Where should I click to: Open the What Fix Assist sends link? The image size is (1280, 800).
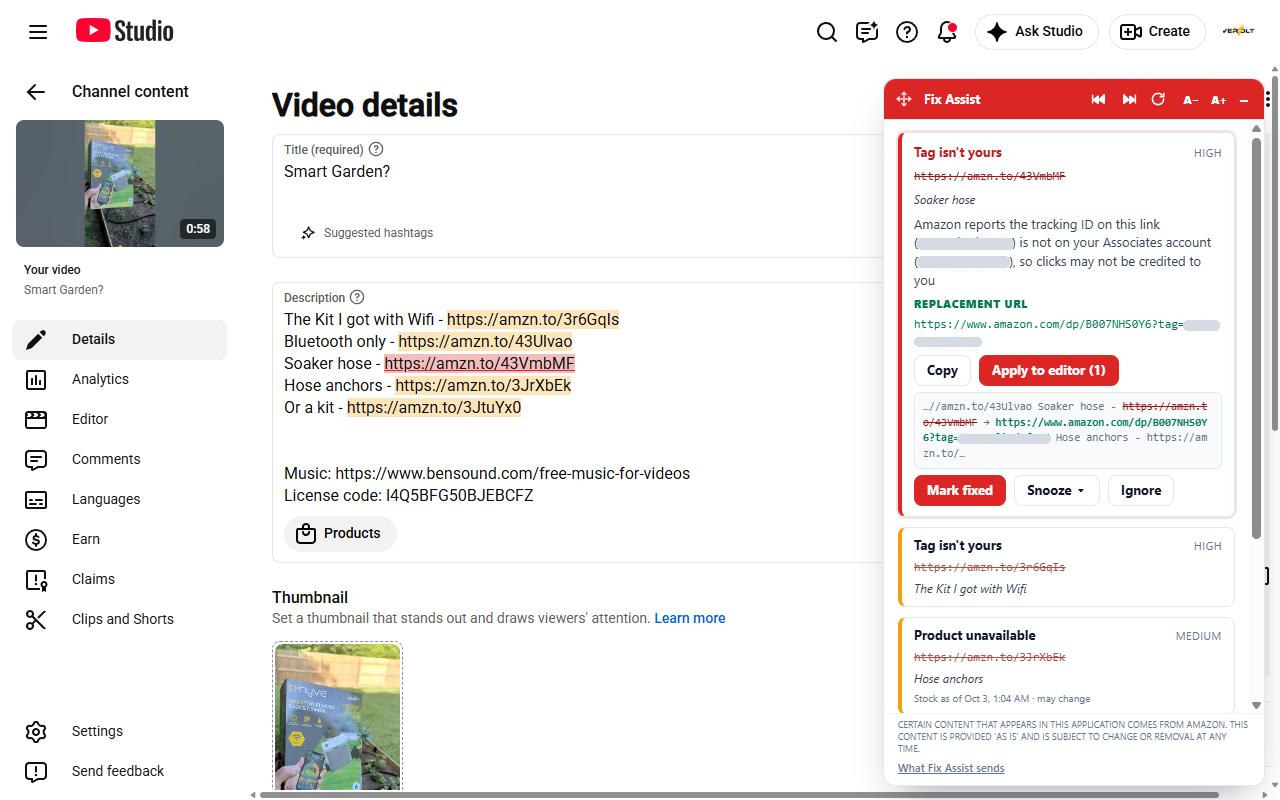pos(951,768)
